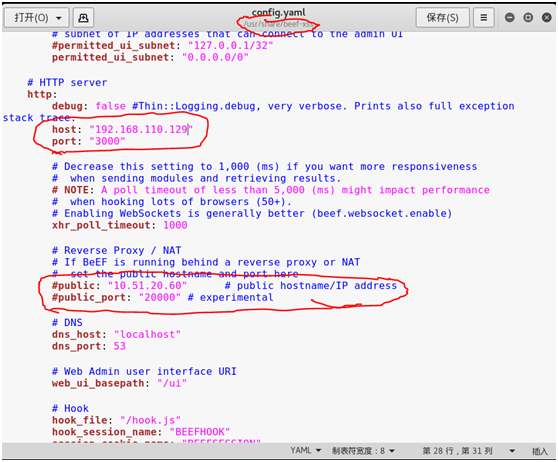Open the YAML language selector dropdown

pos(306,451)
